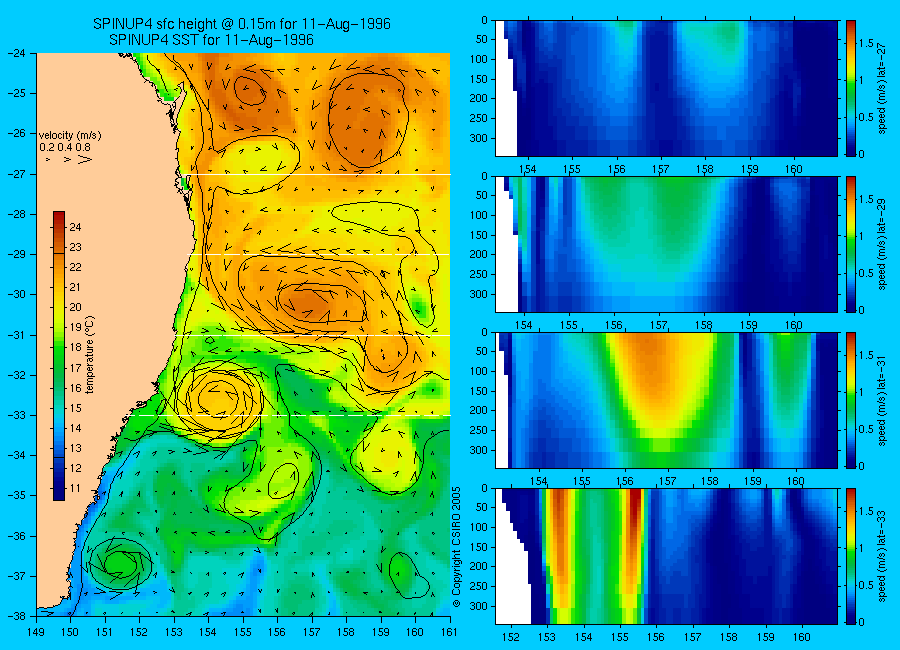900x650 pixels.
Task: Click longitude label "157" under the lat=-29 section
Action: [658, 325]
